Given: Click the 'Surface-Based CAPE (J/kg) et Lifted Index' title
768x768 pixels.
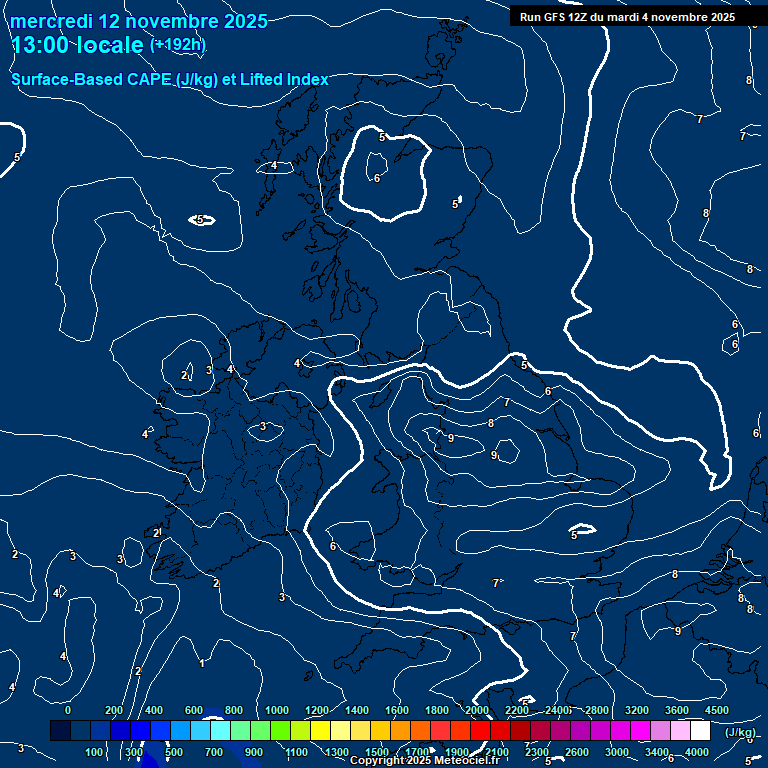Looking at the screenshot, I should coord(170,79).
